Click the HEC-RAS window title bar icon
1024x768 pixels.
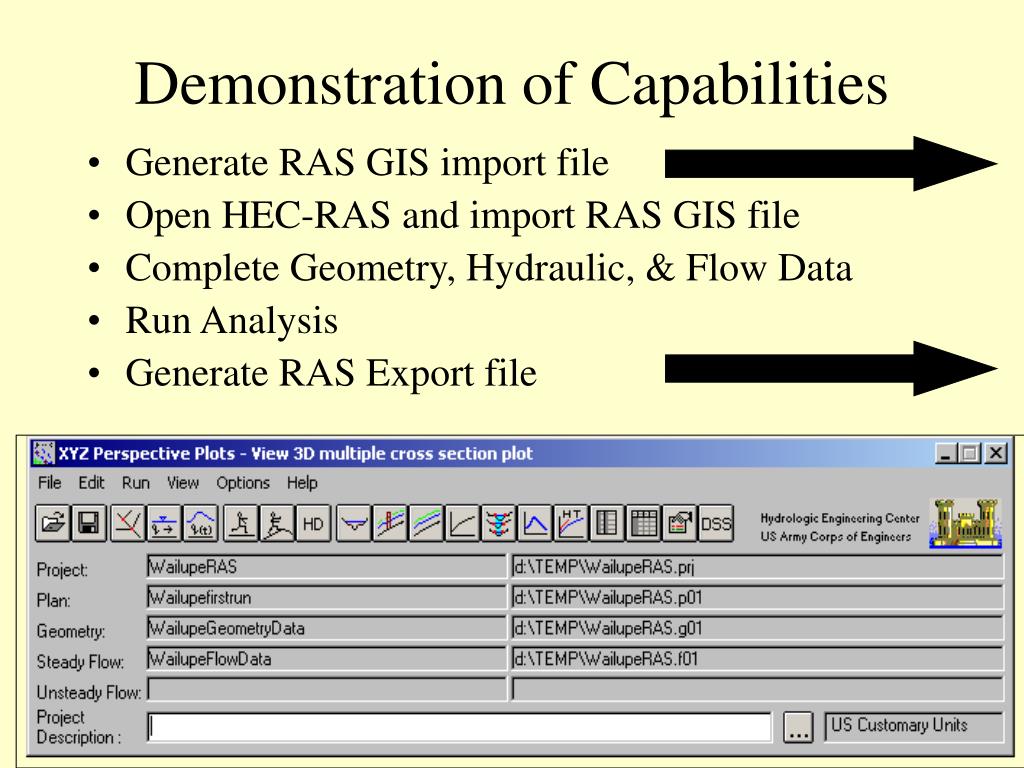44,453
